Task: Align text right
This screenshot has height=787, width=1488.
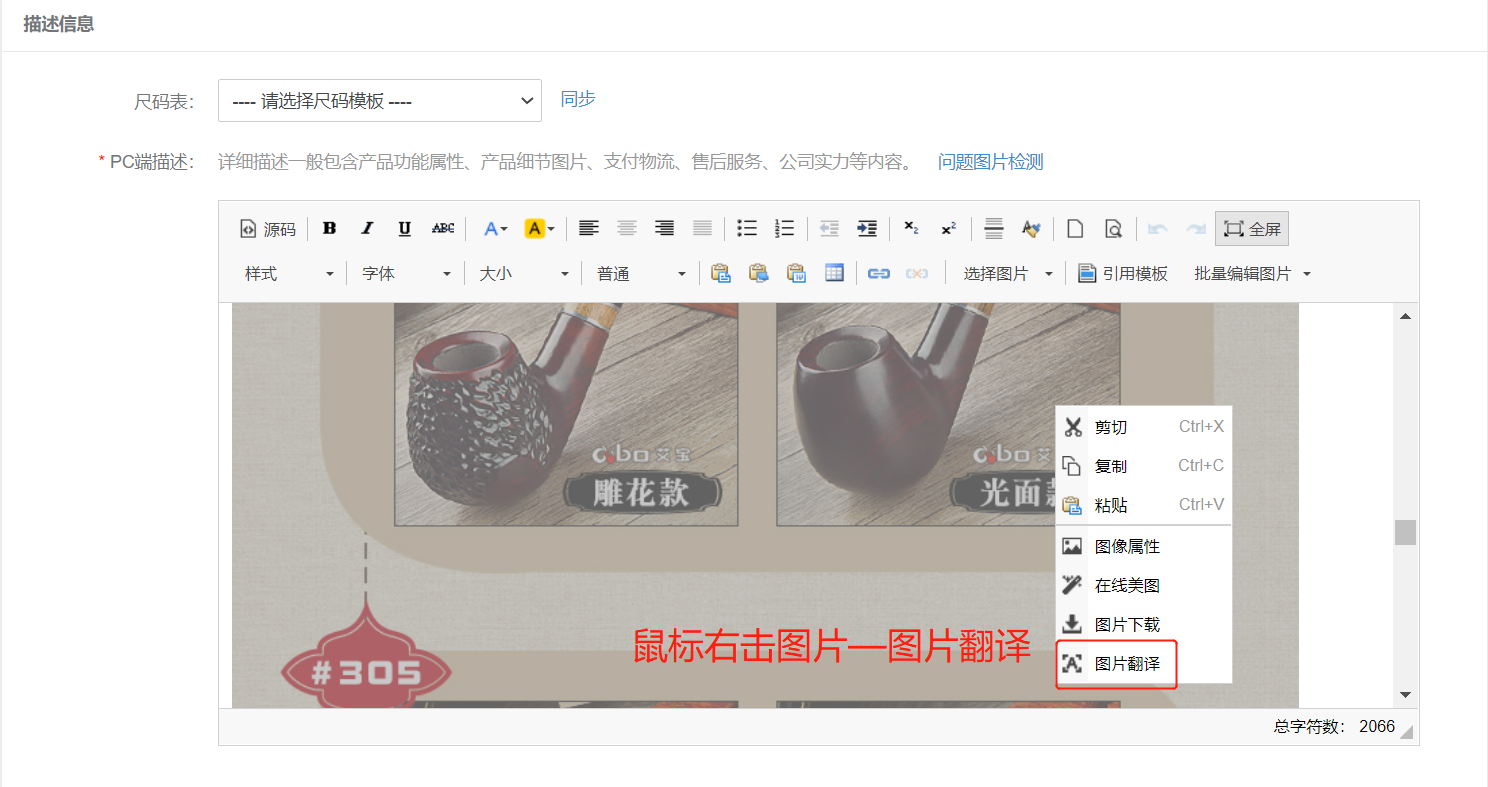Action: coord(665,229)
